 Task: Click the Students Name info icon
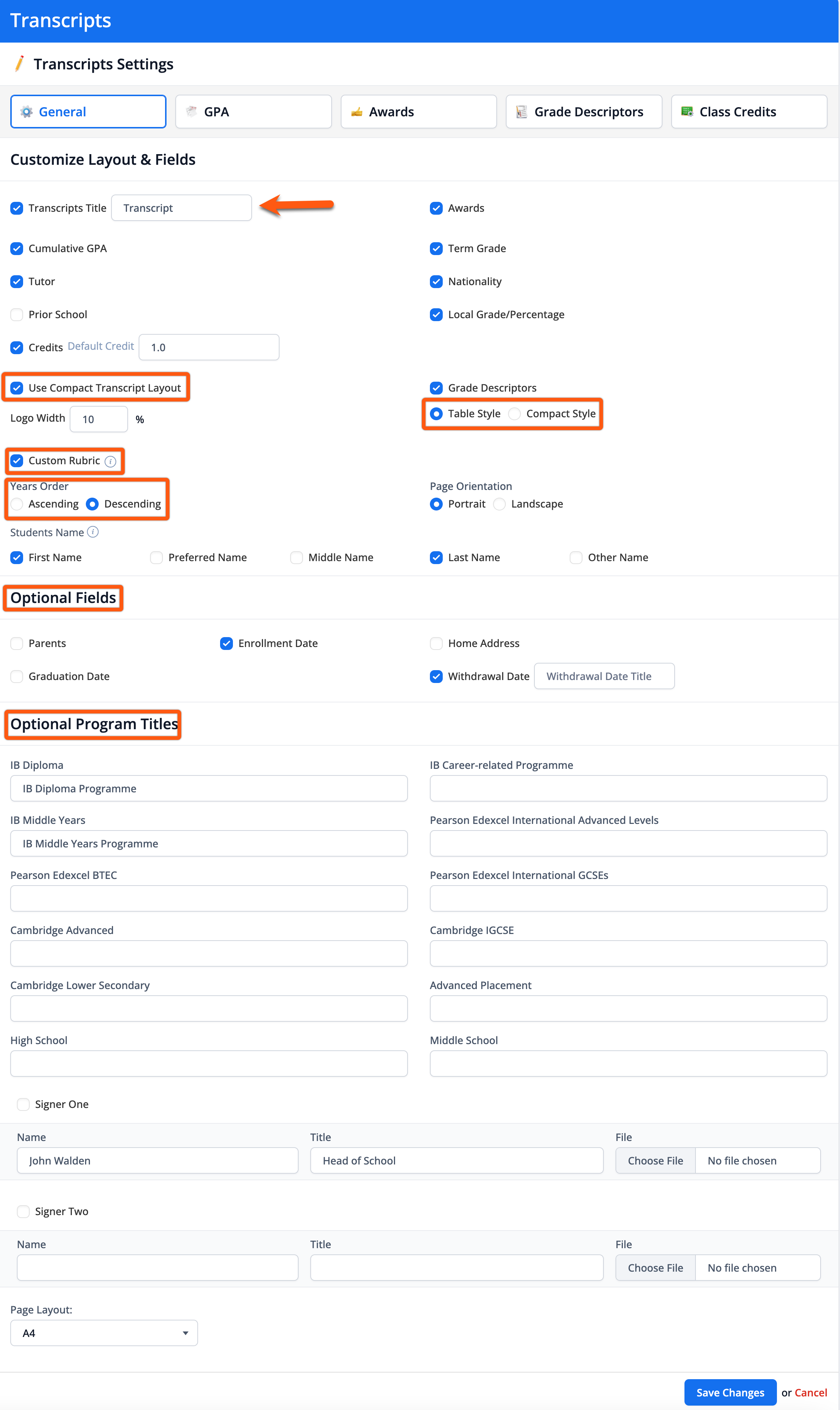(93, 532)
